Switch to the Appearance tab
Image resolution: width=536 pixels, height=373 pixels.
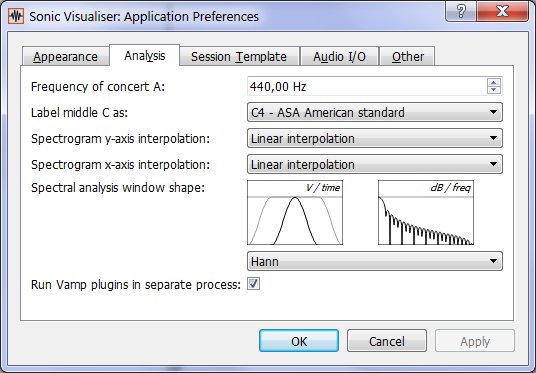pos(66,56)
